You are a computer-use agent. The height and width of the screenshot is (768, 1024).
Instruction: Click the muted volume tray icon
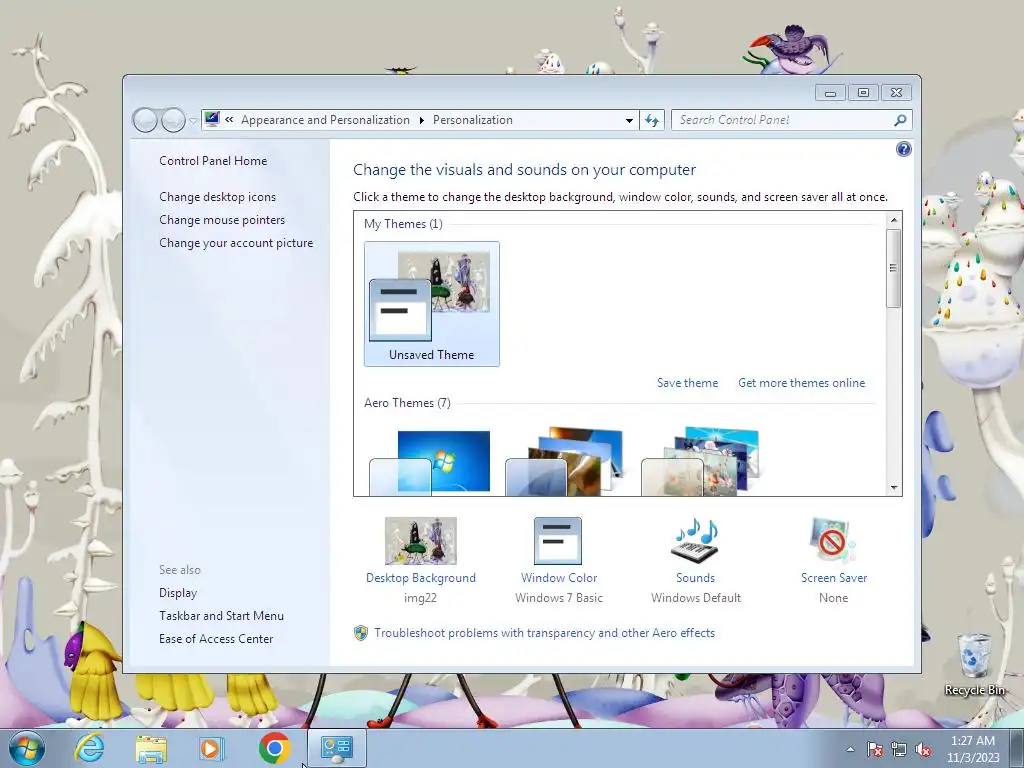923,749
